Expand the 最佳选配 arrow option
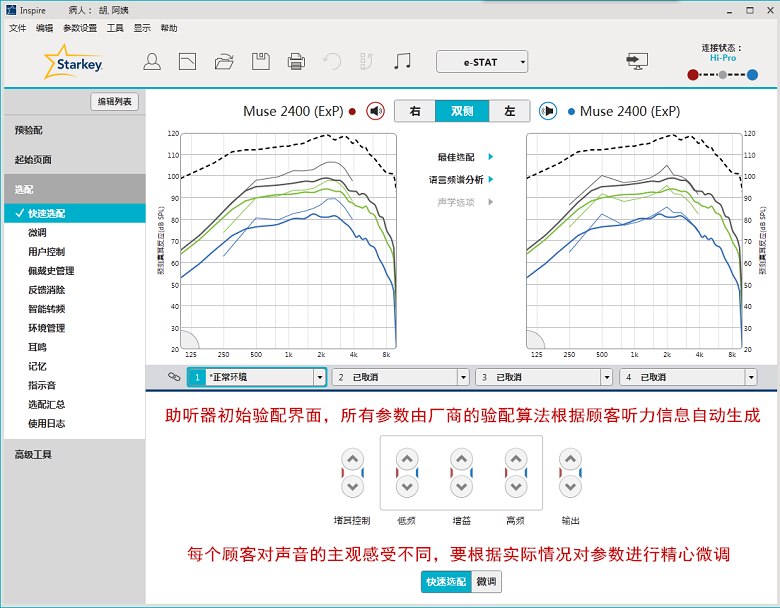Image resolution: width=780 pixels, height=608 pixels. click(x=490, y=157)
